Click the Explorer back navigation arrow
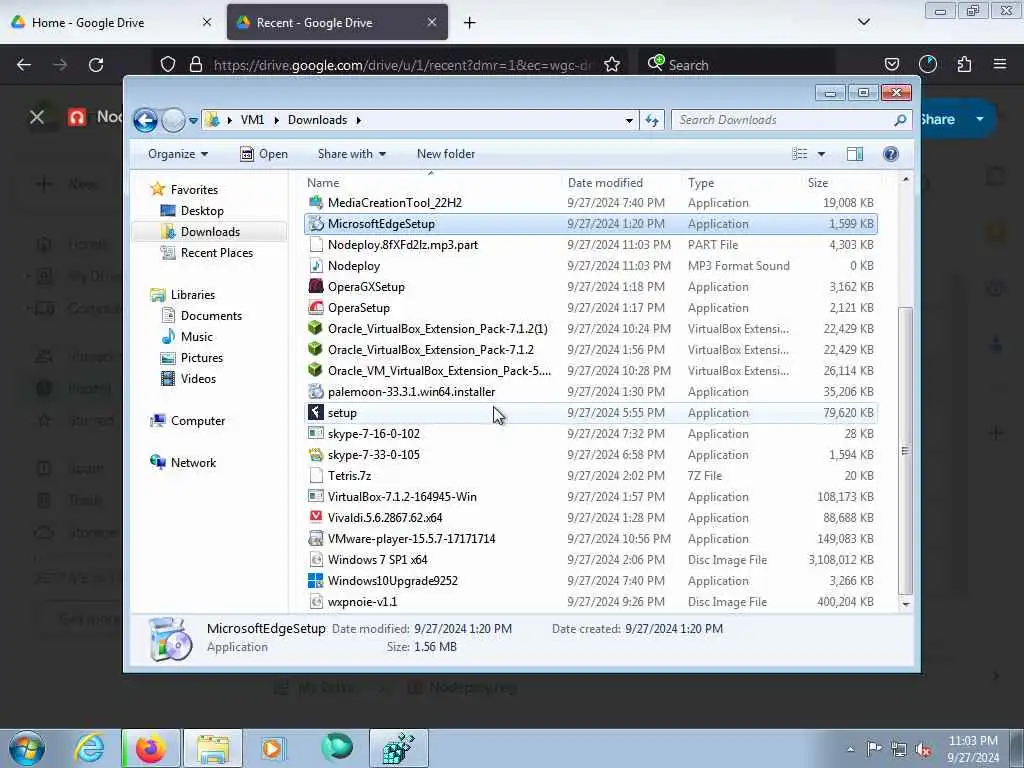This screenshot has height=768, width=1024. click(145, 120)
